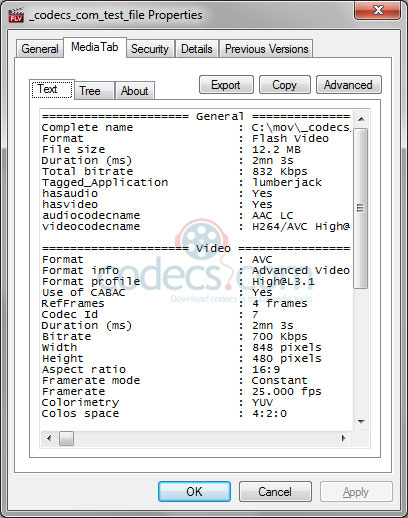The height and width of the screenshot is (518, 408).
Task: Click the '16:9' aspect ratio value
Action: [x=266, y=369]
